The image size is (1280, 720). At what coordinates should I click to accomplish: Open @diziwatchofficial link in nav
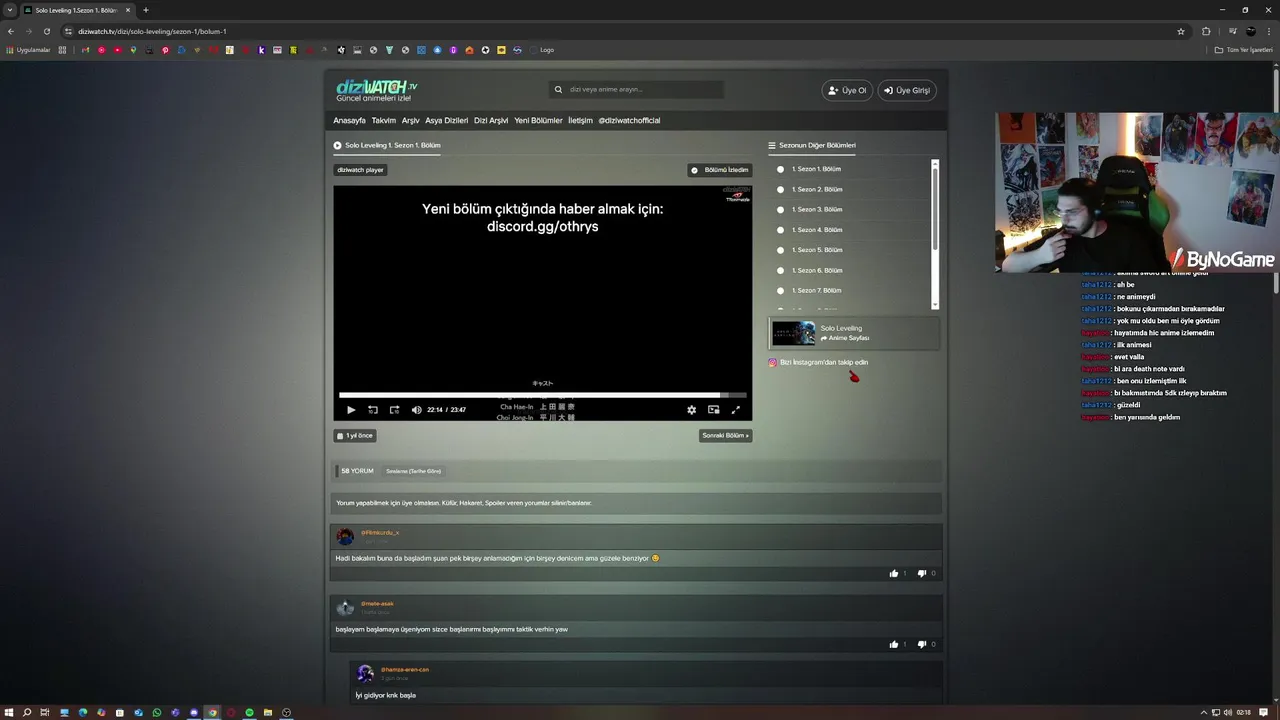629,120
